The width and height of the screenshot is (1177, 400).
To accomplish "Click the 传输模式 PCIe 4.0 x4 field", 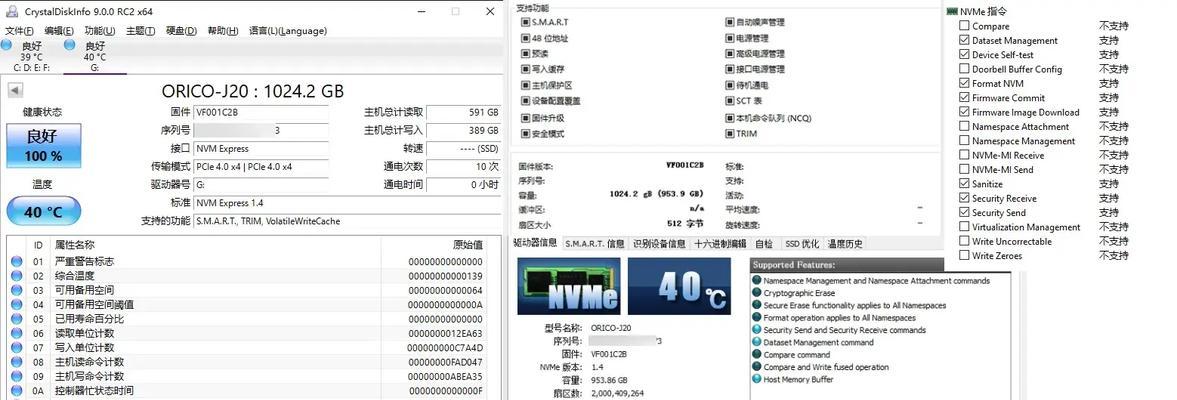I will (260, 167).
